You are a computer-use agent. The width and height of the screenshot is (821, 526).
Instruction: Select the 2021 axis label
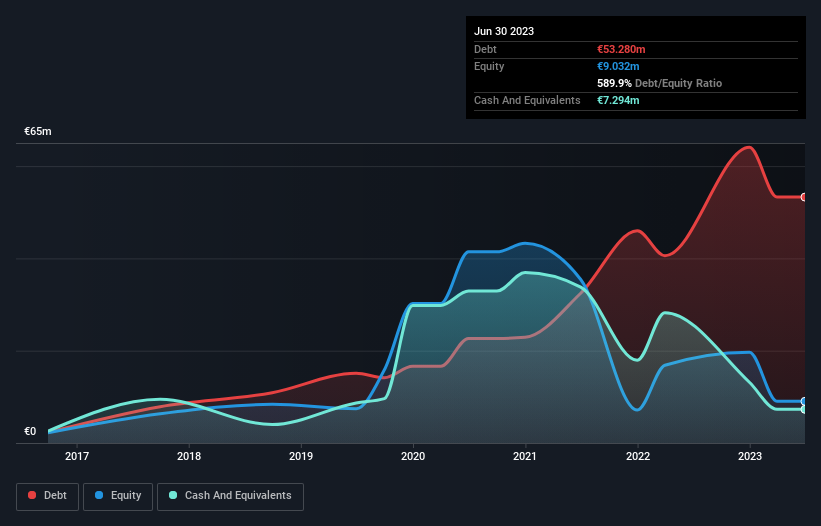pyautogui.click(x=525, y=456)
